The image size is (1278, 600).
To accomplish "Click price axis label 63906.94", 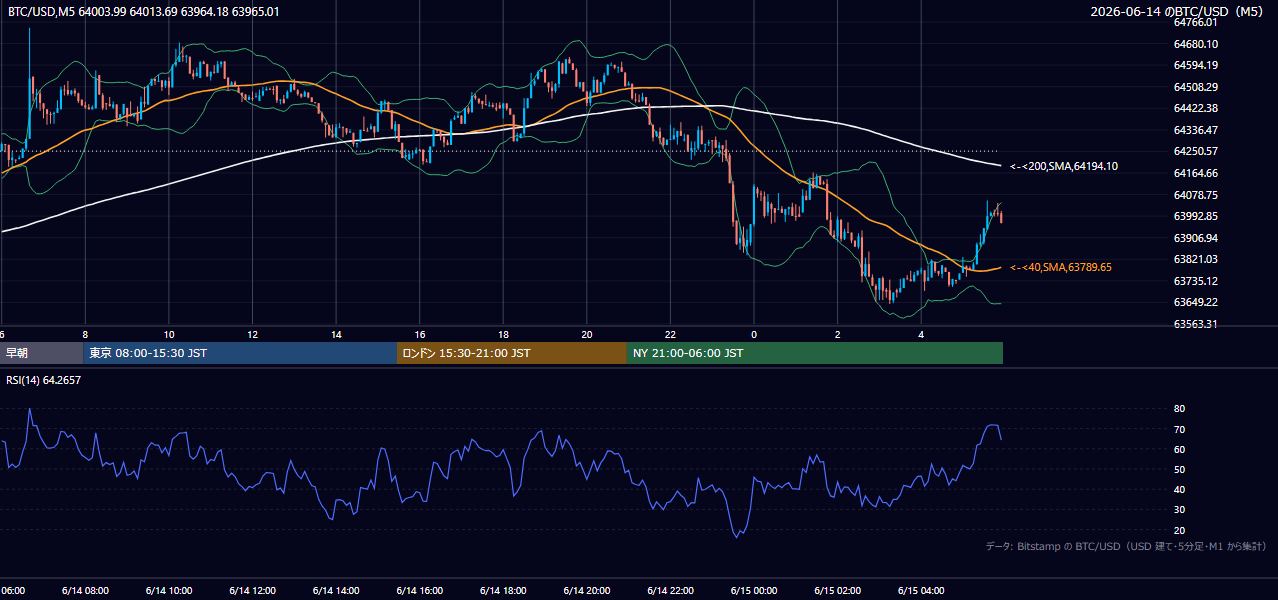I will [1195, 238].
